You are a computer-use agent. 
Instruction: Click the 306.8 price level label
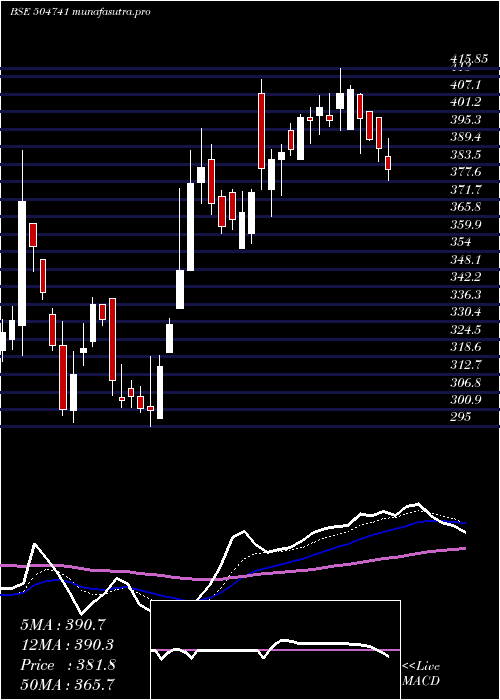coord(465,383)
